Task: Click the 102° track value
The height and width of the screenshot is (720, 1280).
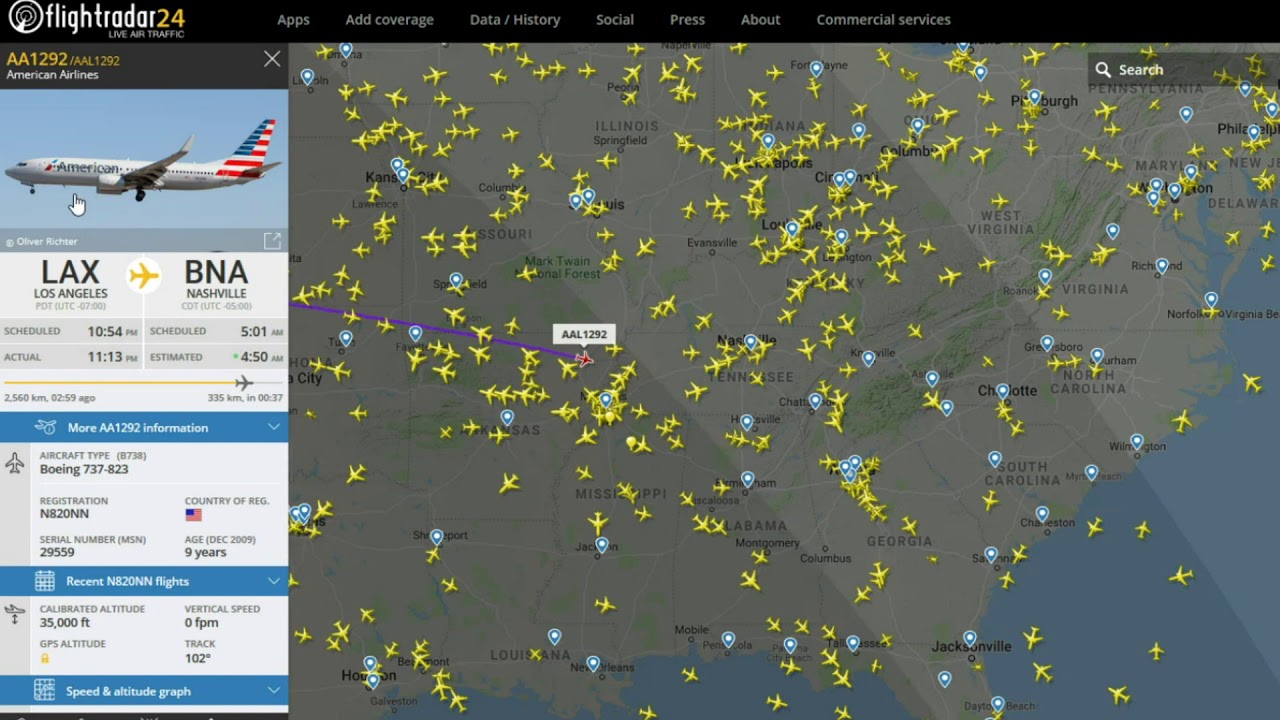Action: (198, 658)
